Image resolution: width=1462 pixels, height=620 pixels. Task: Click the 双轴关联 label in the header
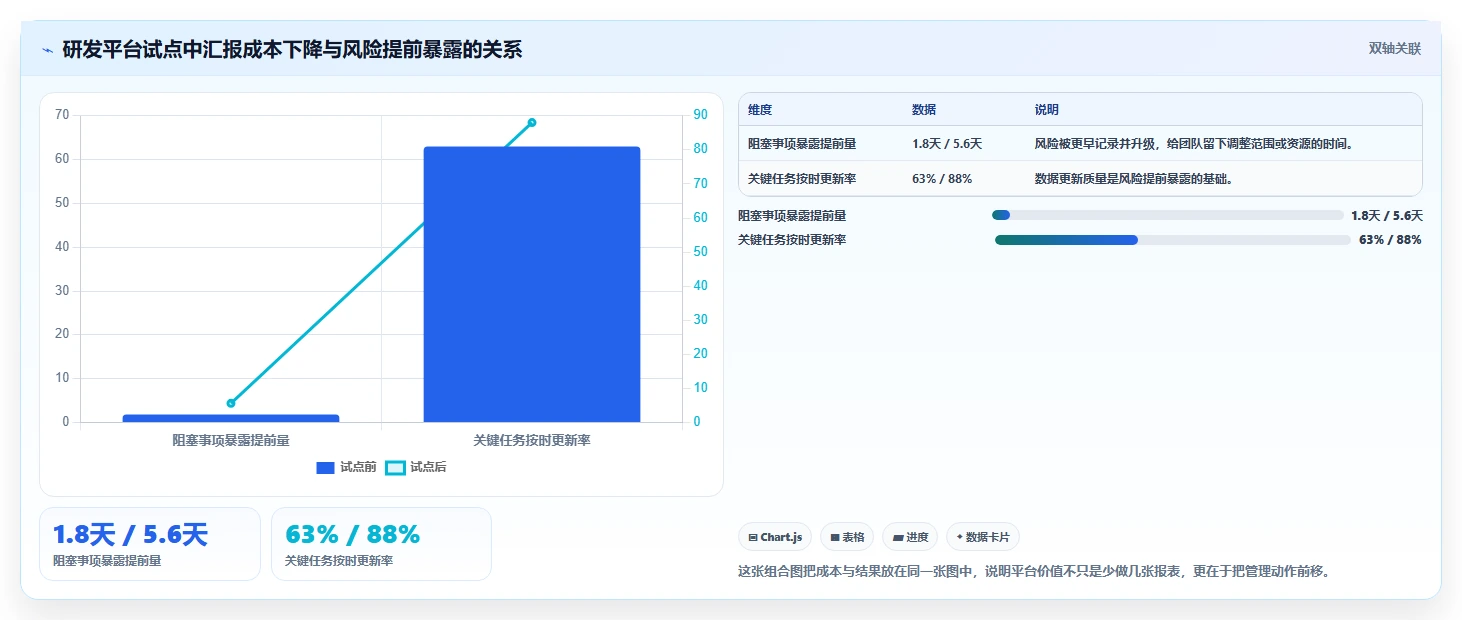coord(1395,49)
